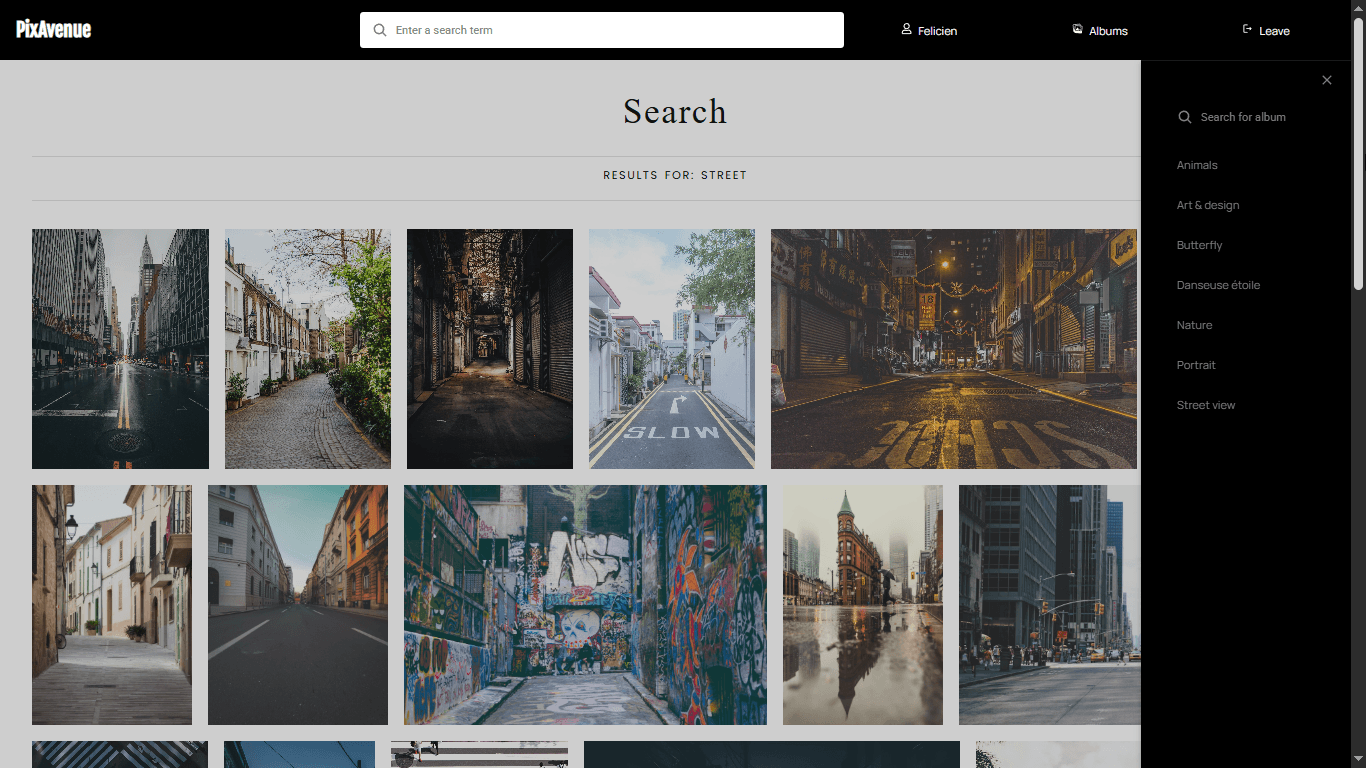
Task: Click the PixAvenue logo
Action: [54, 30]
